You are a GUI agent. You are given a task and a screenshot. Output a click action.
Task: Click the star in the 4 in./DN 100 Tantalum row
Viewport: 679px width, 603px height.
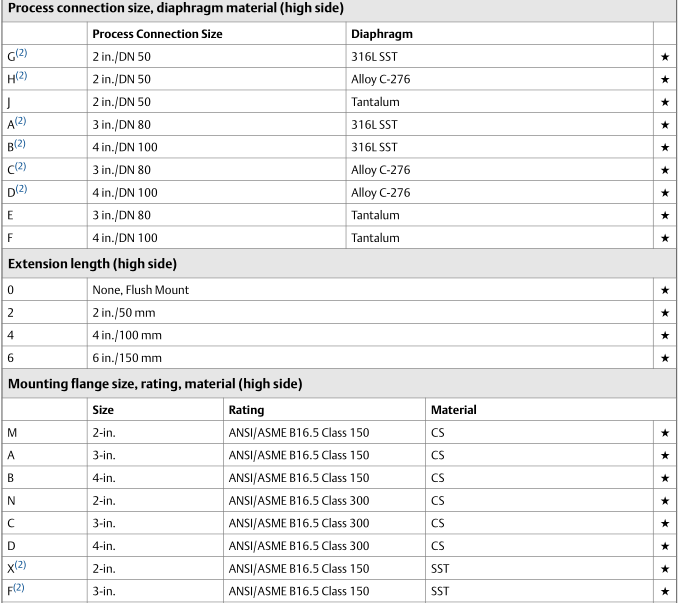(665, 238)
